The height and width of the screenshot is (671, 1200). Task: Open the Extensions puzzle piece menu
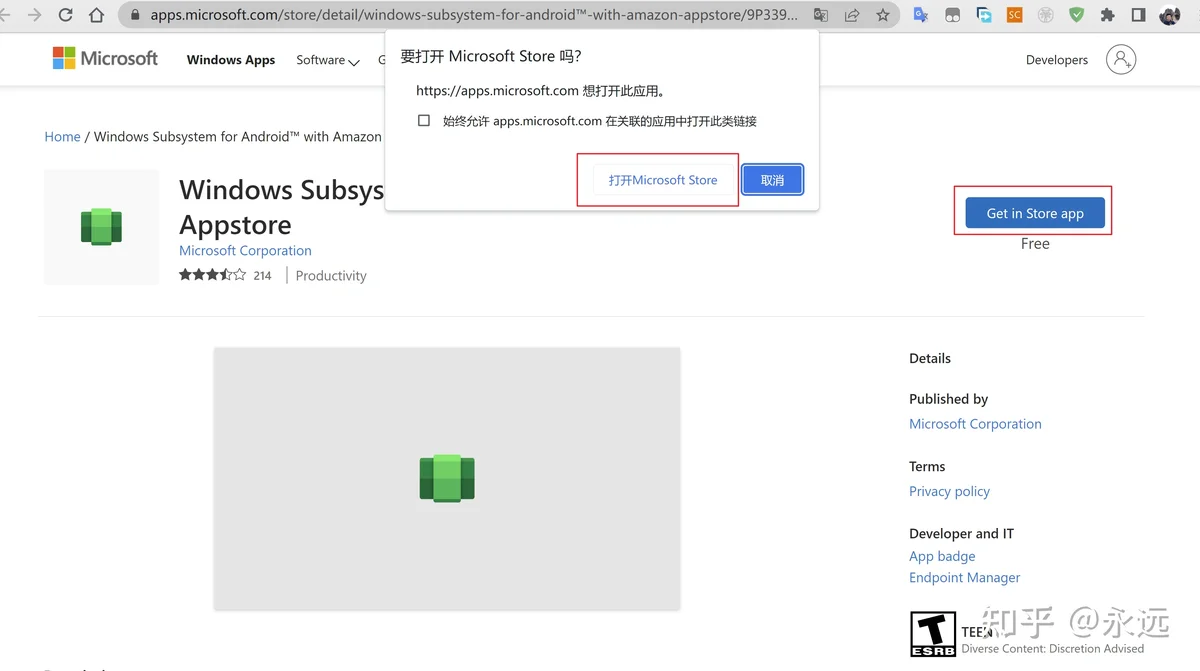[x=1108, y=15]
